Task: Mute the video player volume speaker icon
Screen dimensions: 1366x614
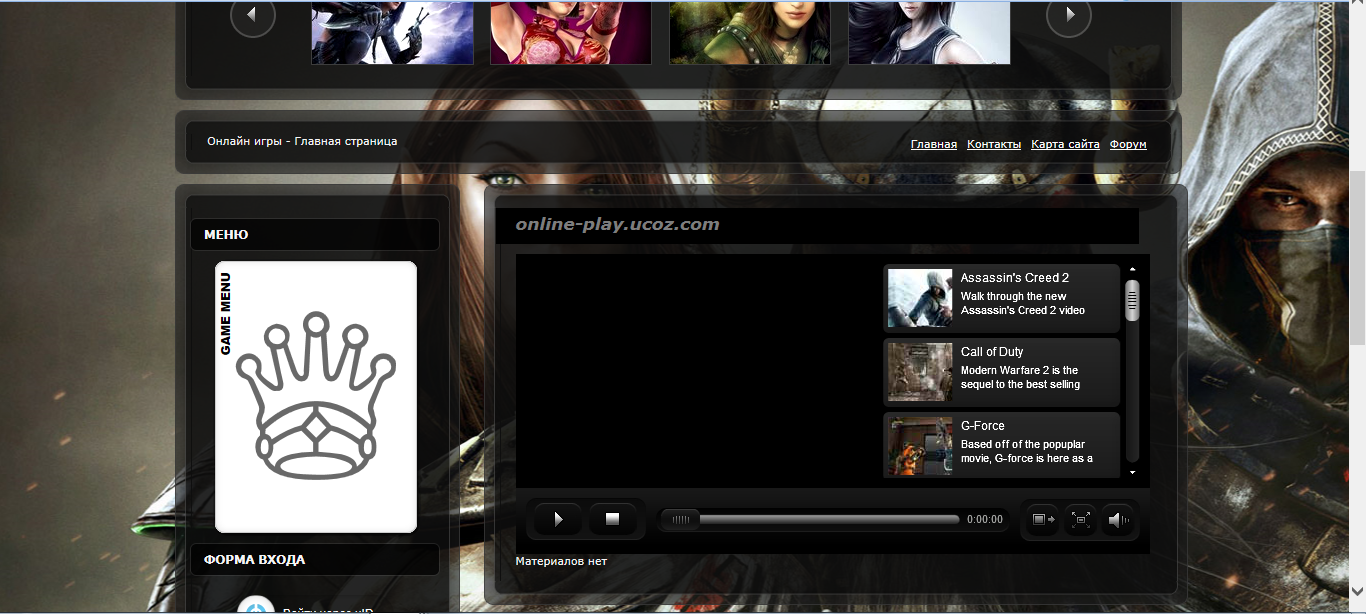Action: tap(1118, 519)
